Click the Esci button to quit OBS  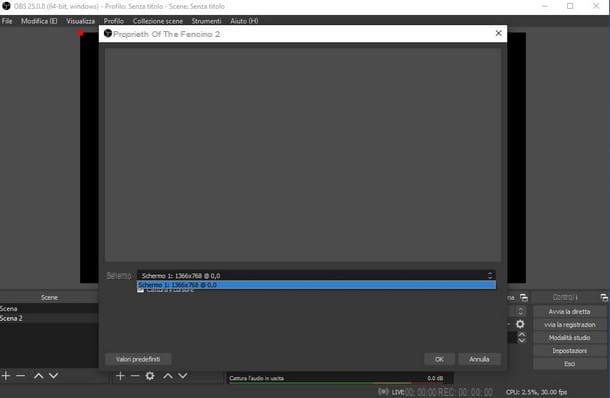pos(570,364)
